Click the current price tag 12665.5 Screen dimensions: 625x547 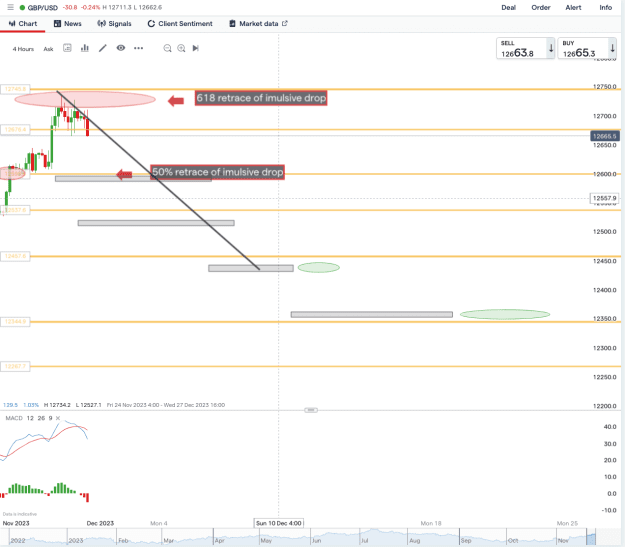(x=605, y=136)
